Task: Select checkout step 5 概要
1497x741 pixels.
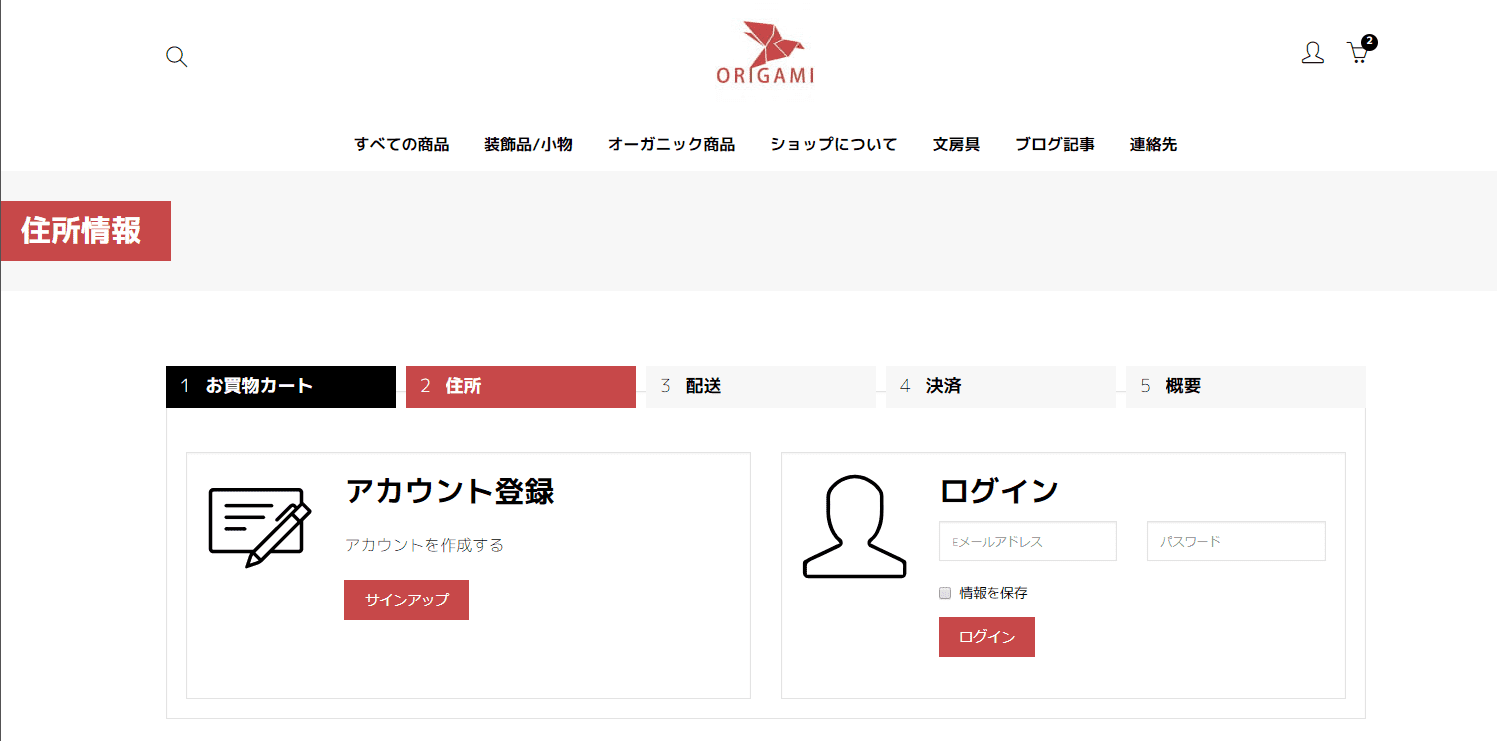Action: [1246, 387]
